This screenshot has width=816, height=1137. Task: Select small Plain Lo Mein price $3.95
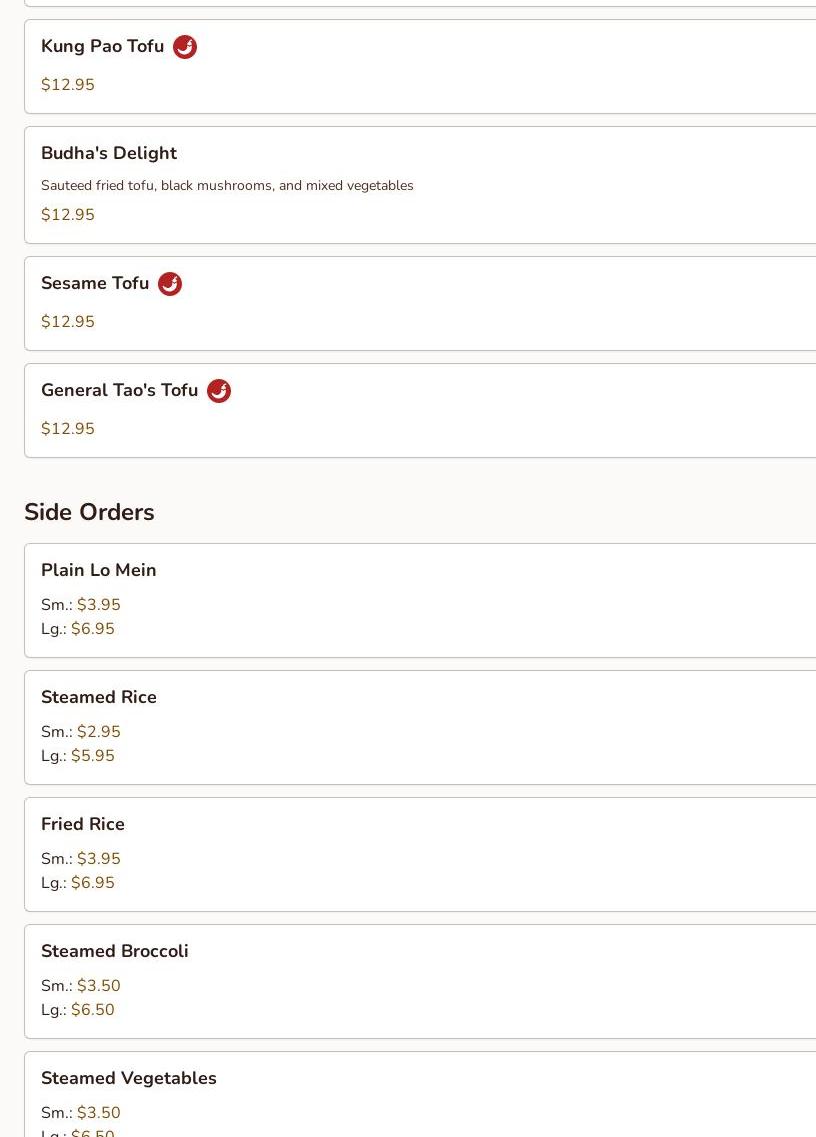coord(98,605)
